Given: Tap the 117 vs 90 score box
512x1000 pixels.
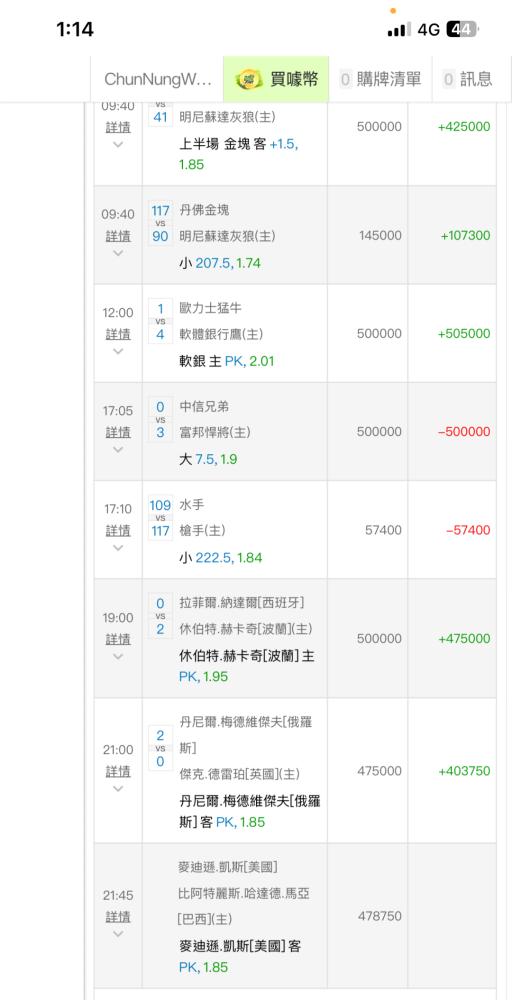Looking at the screenshot, I should [160, 223].
